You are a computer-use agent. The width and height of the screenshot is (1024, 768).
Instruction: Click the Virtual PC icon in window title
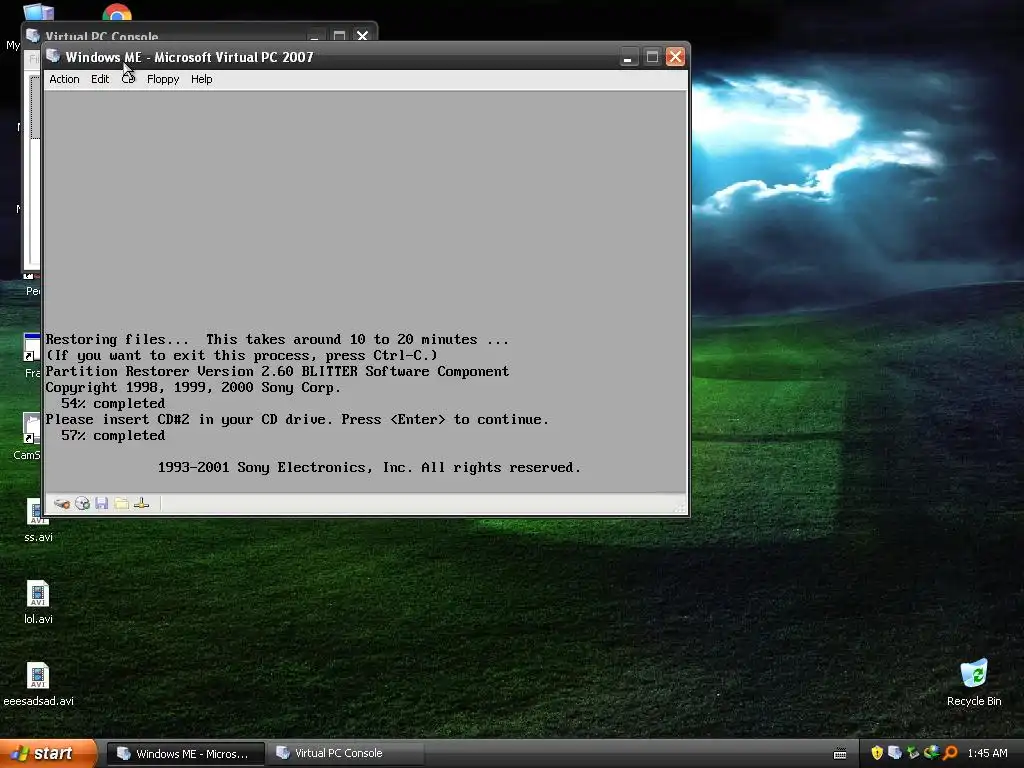(53, 57)
